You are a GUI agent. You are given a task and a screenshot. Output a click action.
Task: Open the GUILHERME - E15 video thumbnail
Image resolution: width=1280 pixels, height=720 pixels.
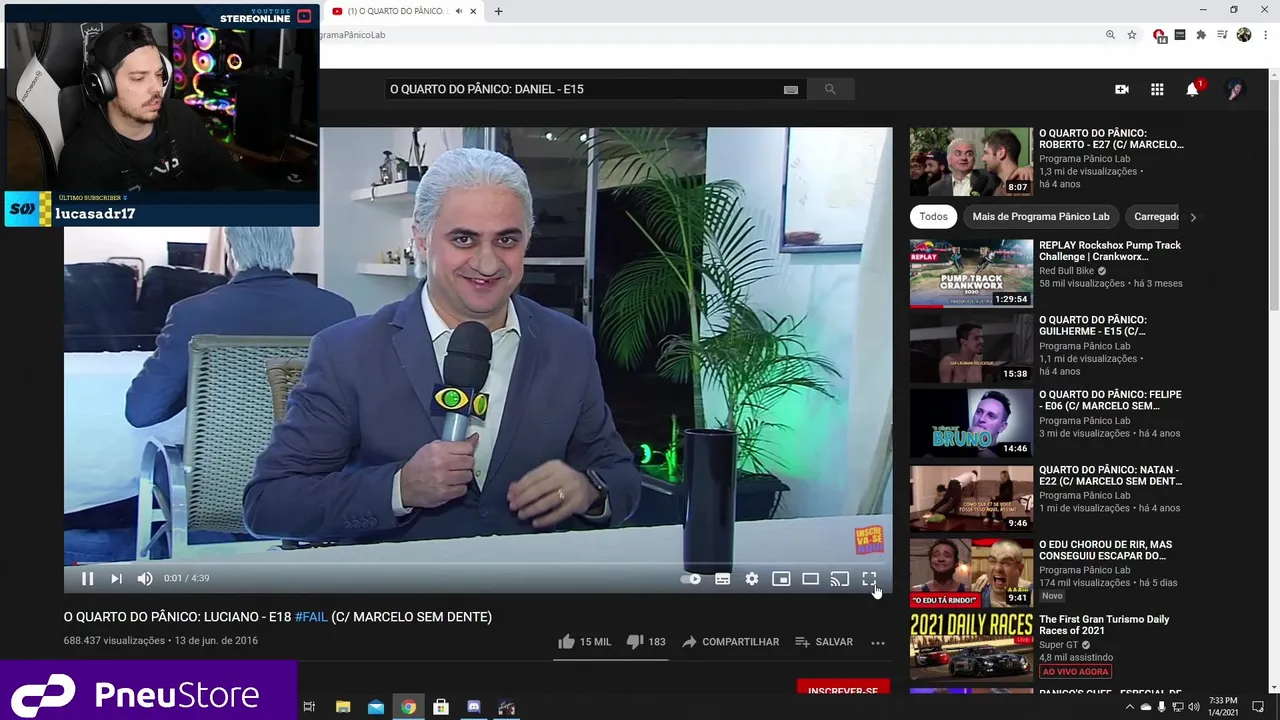point(971,348)
